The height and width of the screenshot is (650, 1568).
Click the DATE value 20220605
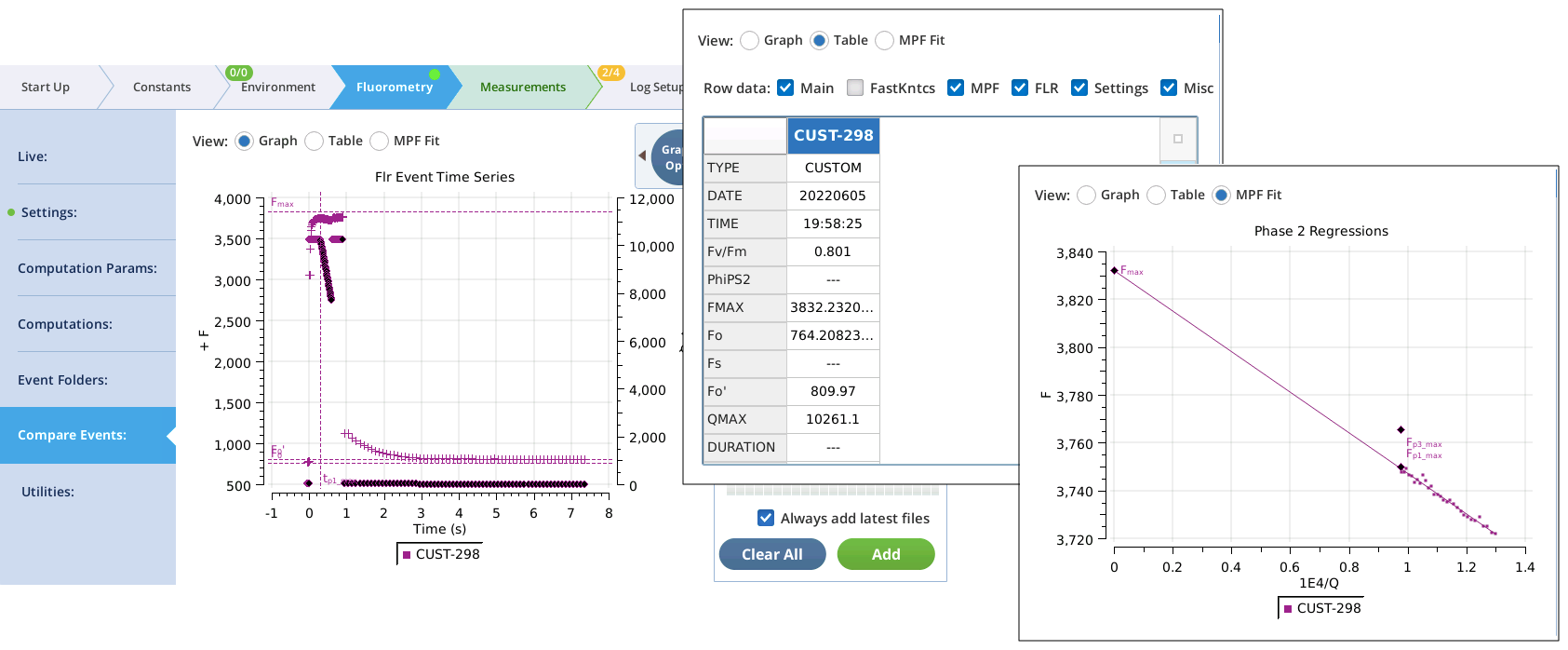point(833,196)
